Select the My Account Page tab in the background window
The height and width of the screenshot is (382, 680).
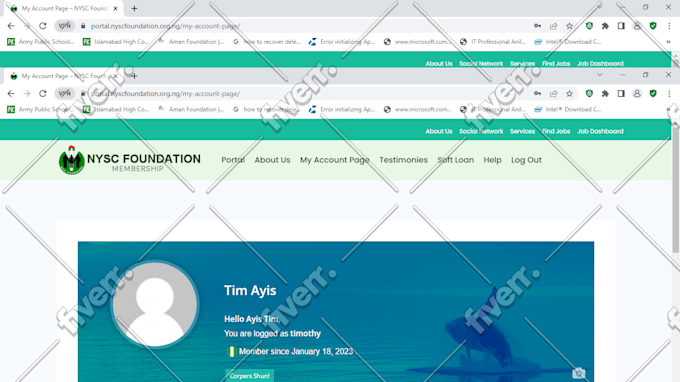64,8
